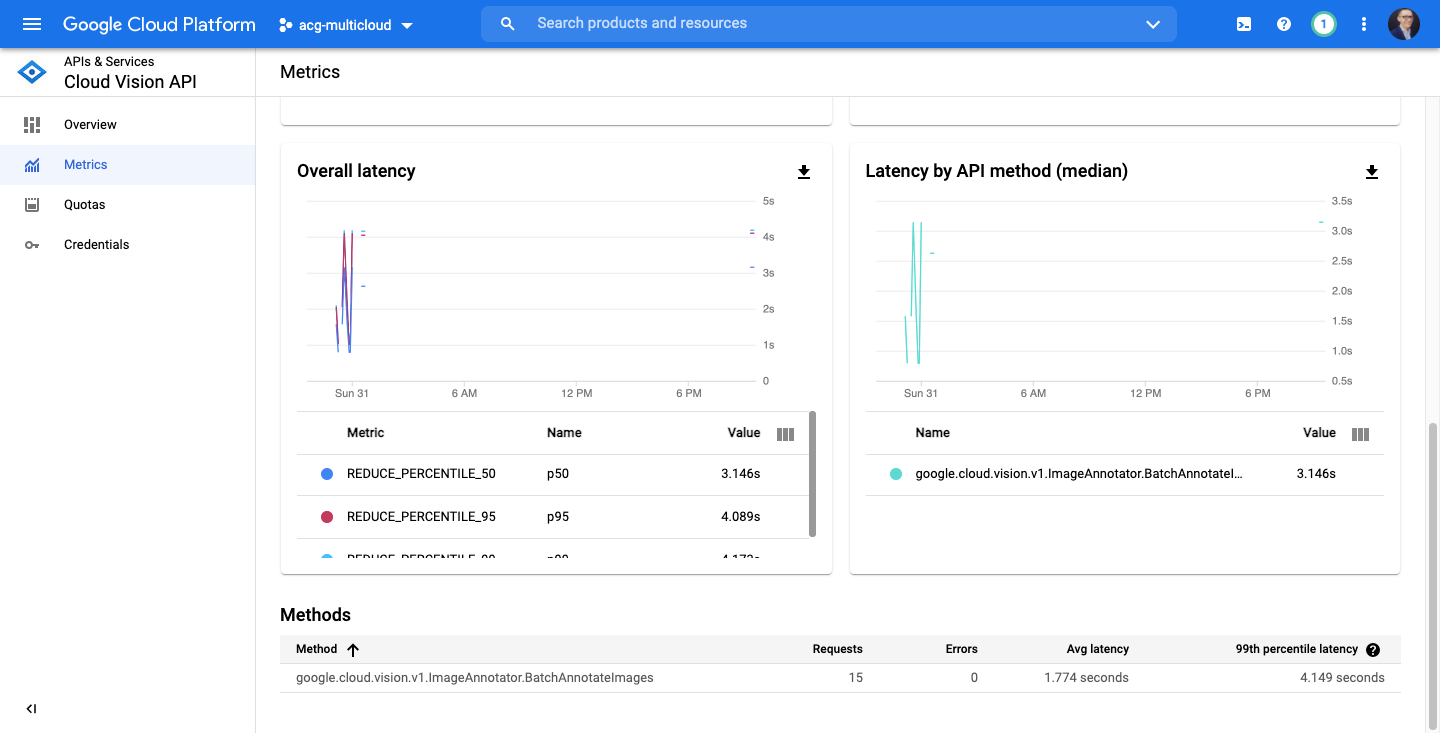
Task: Expand the search bar dropdown arrow
Action: click(x=1152, y=24)
